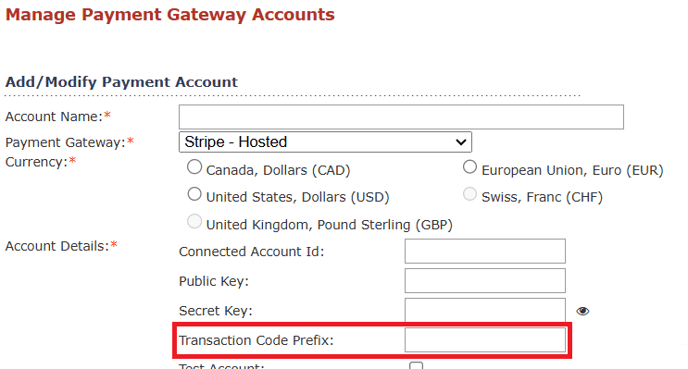Viewport: 688px width, 369px height.
Task: Click inside the Secret Key field
Action: tap(485, 310)
